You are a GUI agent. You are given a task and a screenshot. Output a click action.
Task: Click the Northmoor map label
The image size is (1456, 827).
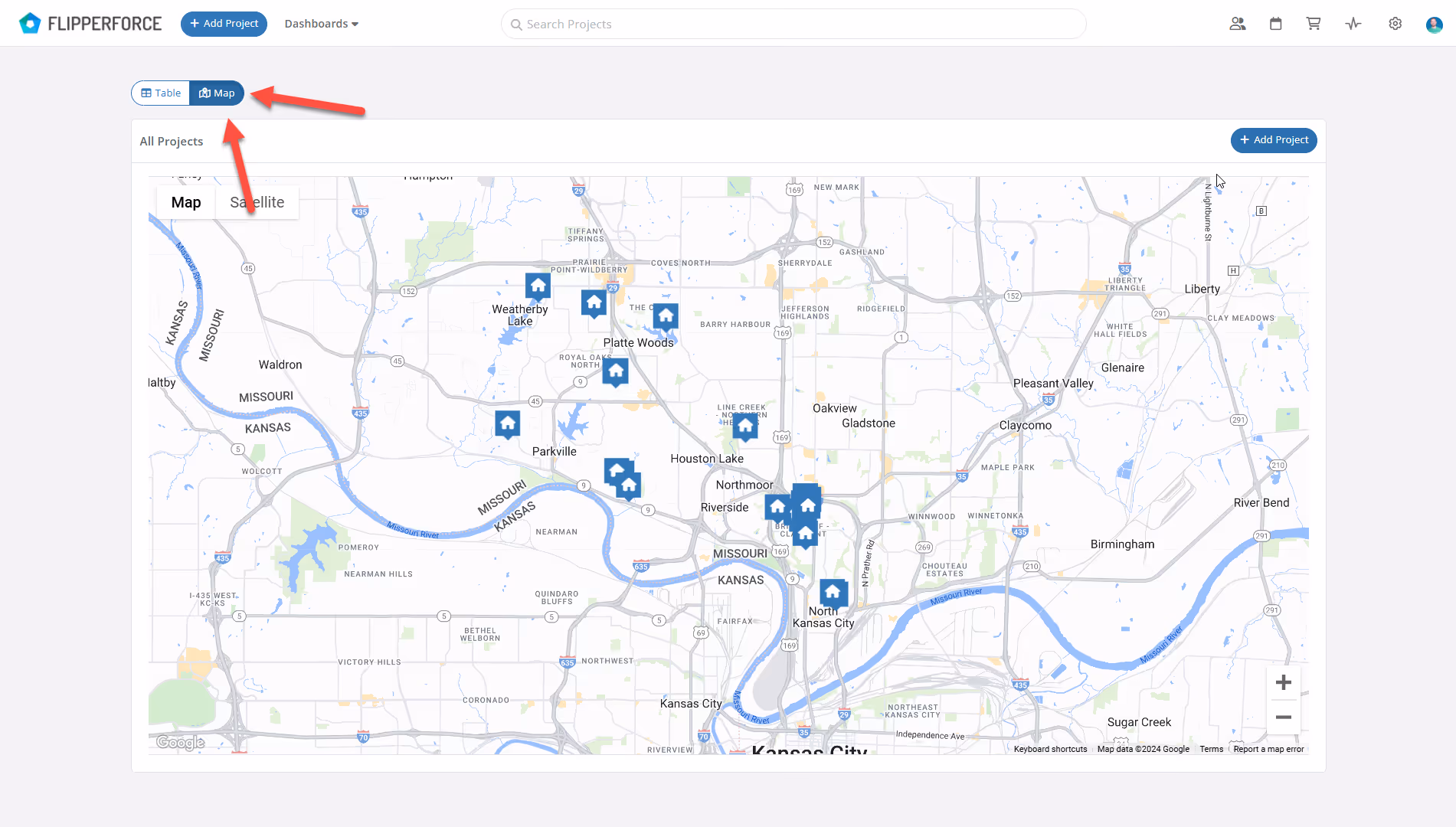744,485
